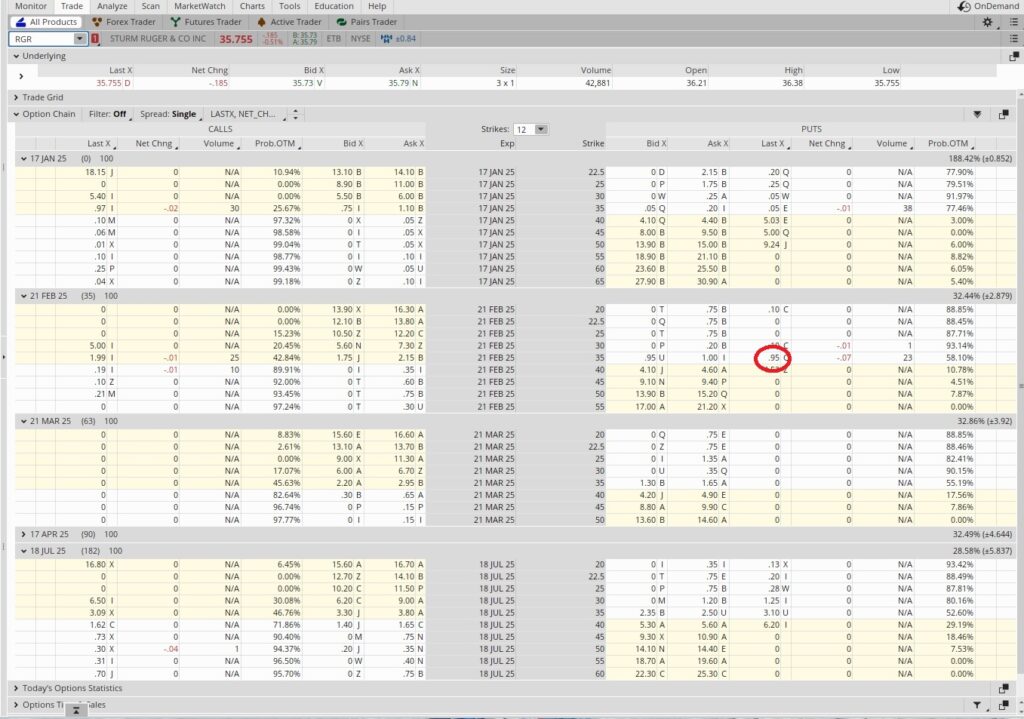Sort by calls Last X column header

point(99,144)
